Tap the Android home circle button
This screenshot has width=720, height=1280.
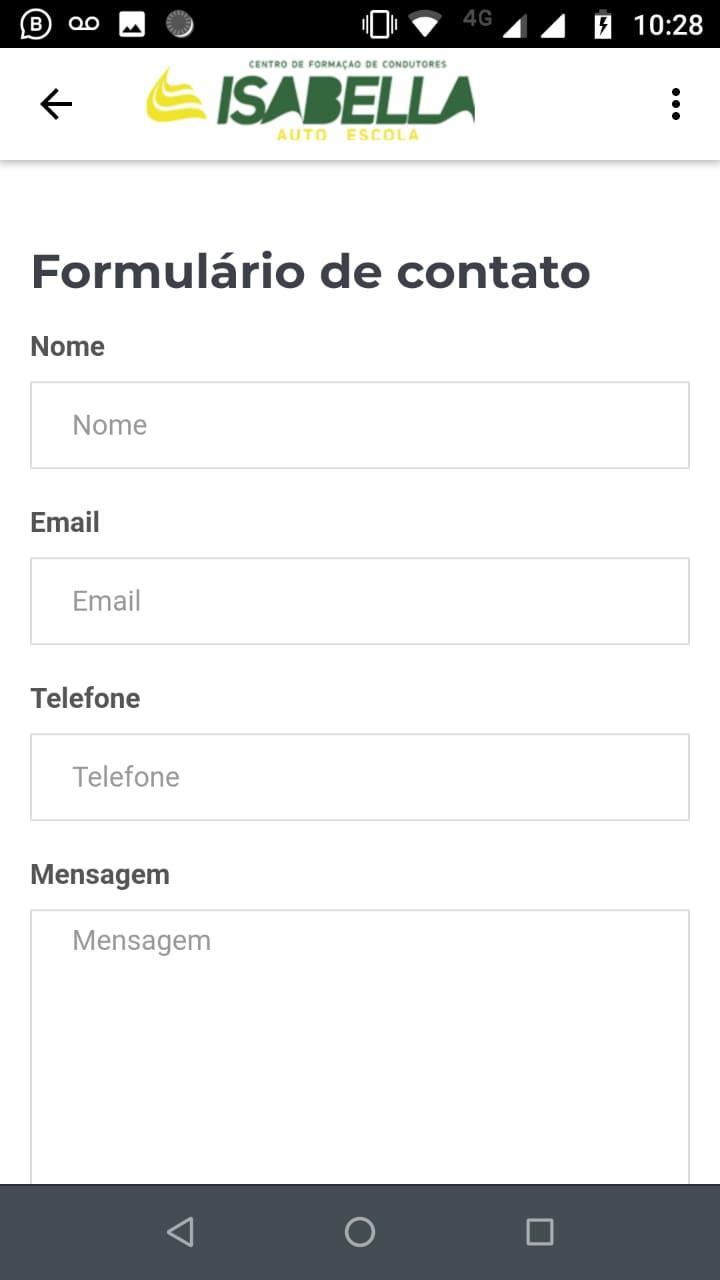pos(360,1231)
